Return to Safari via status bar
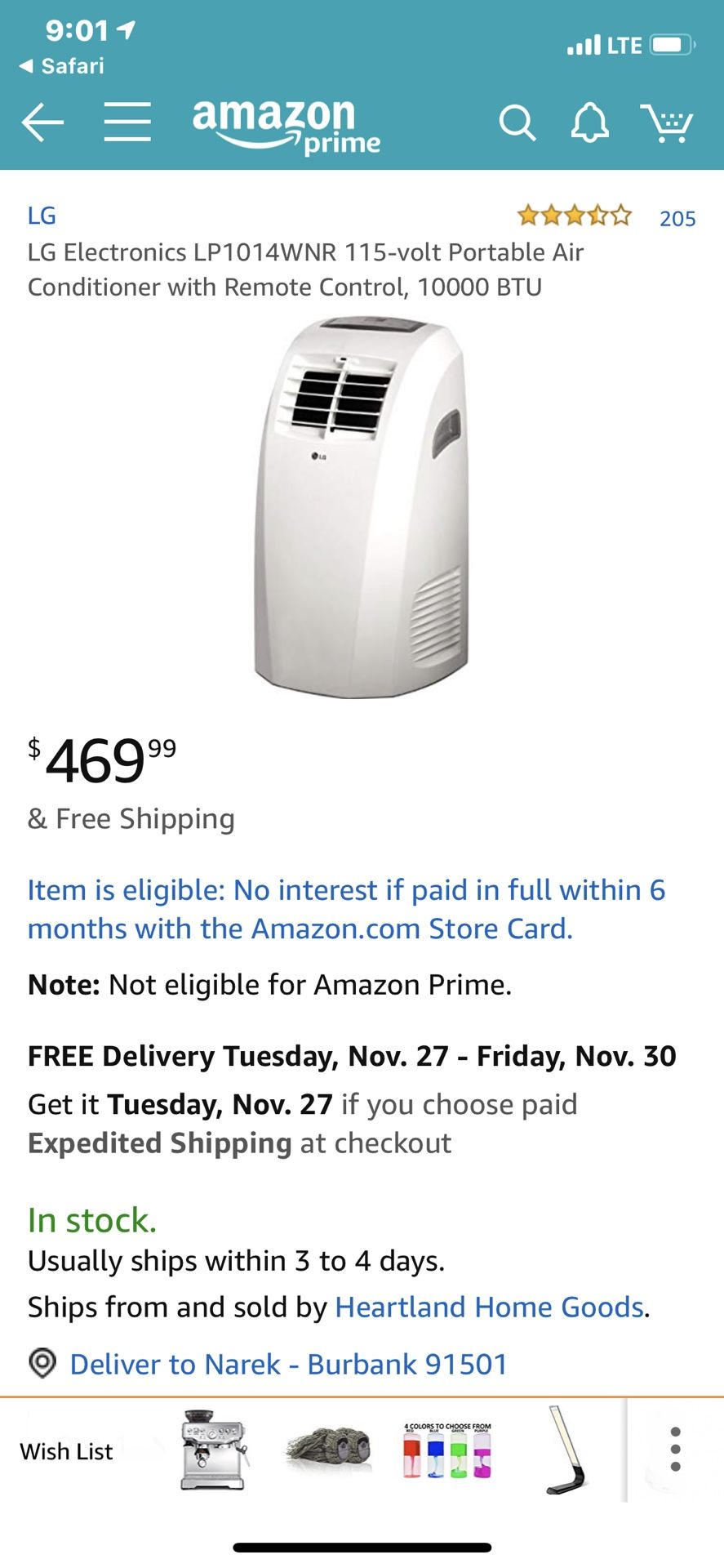 pyautogui.click(x=62, y=66)
